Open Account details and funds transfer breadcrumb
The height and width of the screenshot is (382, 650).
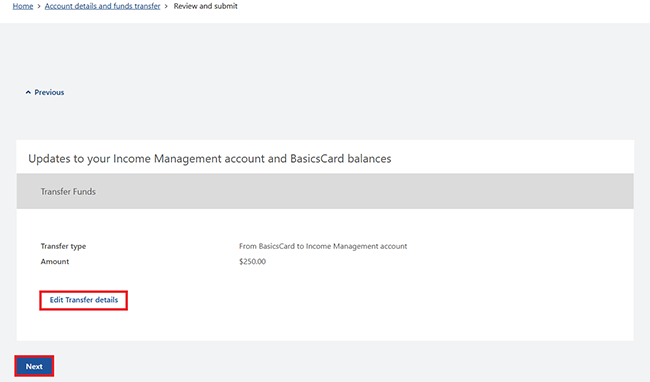(x=102, y=6)
